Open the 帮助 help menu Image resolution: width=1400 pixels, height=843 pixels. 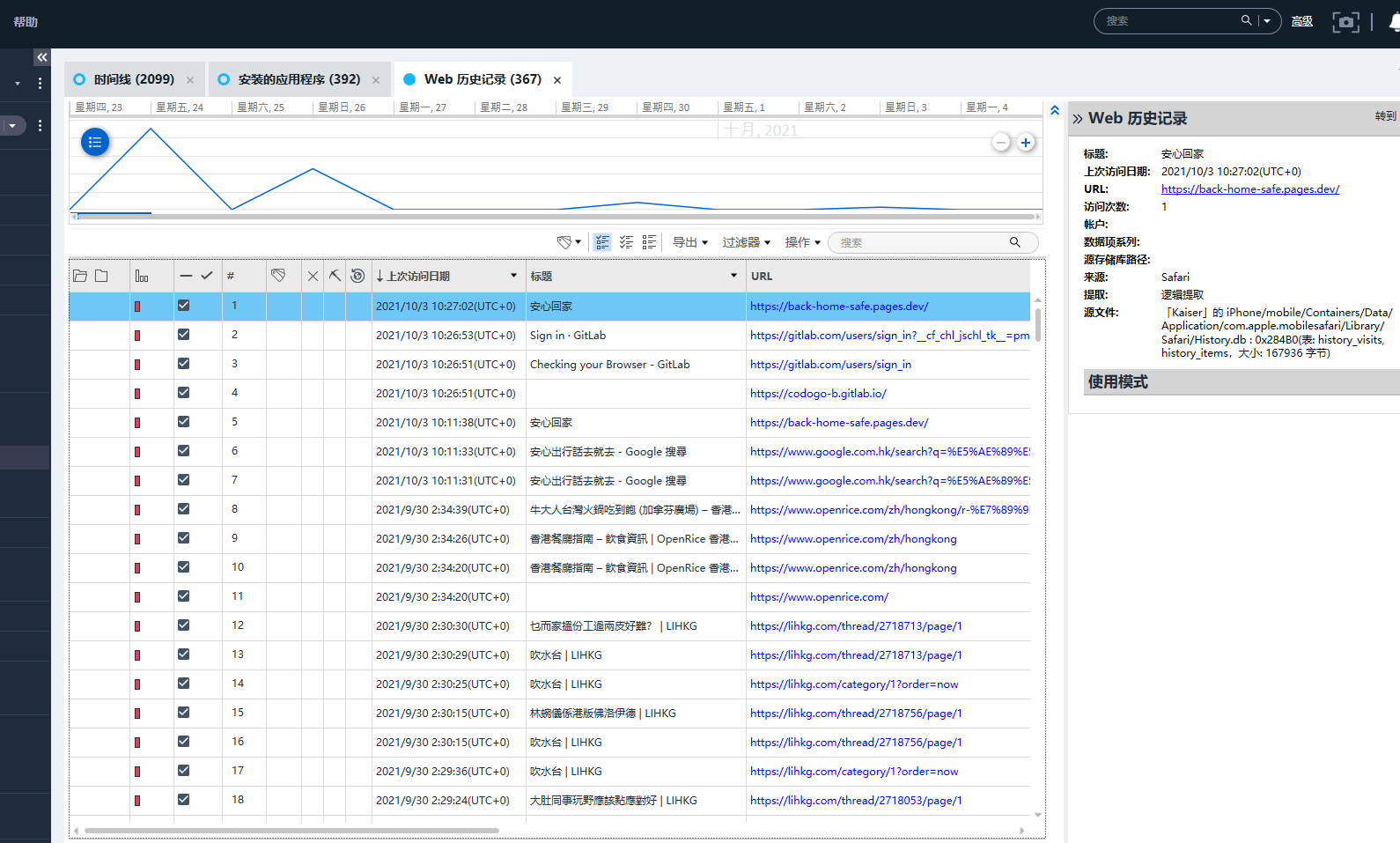pyautogui.click(x=26, y=22)
